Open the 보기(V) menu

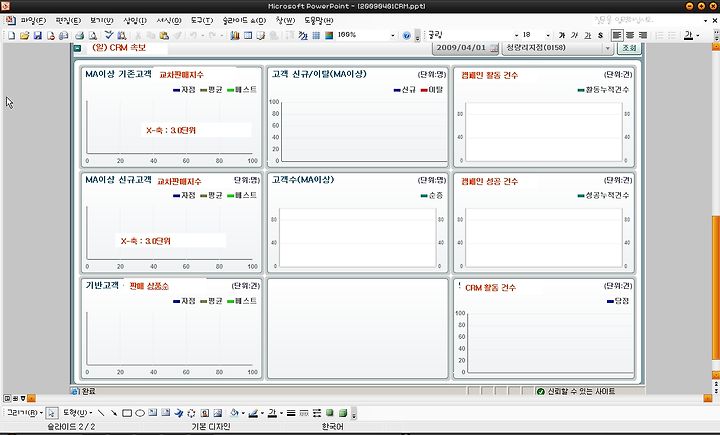pyautogui.click(x=101, y=21)
